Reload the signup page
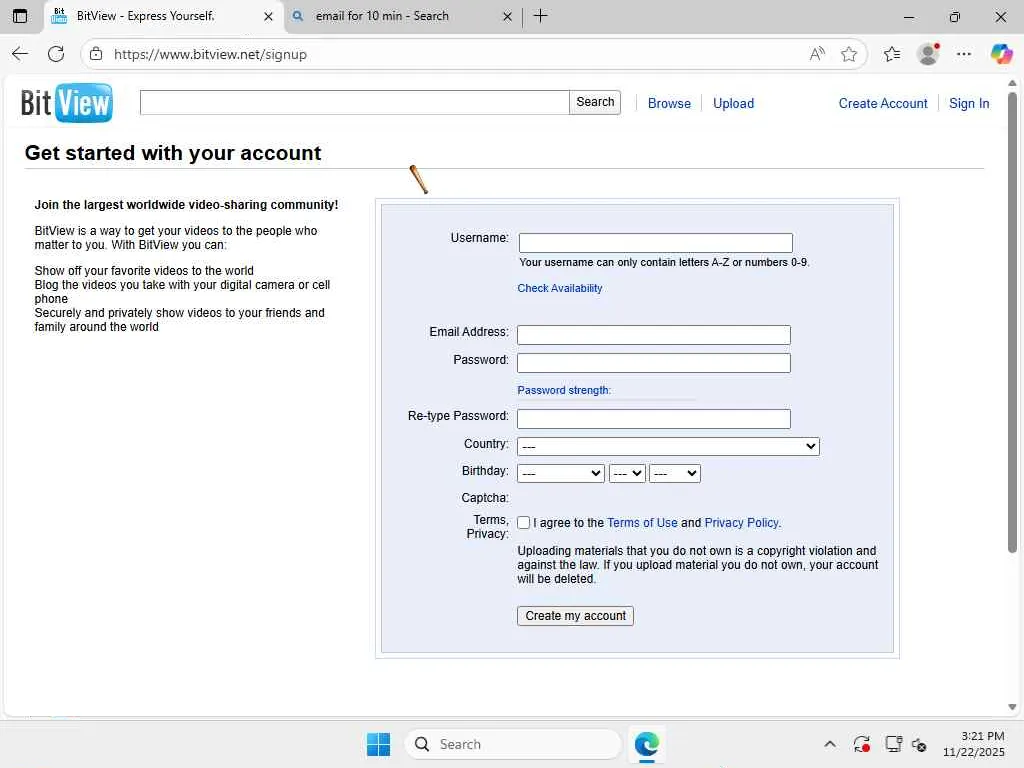This screenshot has height=768, width=1024. 56,54
